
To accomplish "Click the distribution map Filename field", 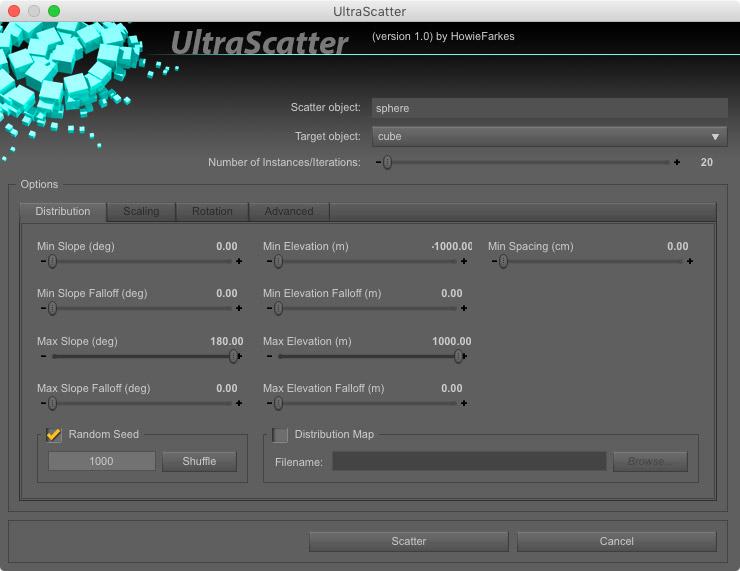I will tap(469, 461).
